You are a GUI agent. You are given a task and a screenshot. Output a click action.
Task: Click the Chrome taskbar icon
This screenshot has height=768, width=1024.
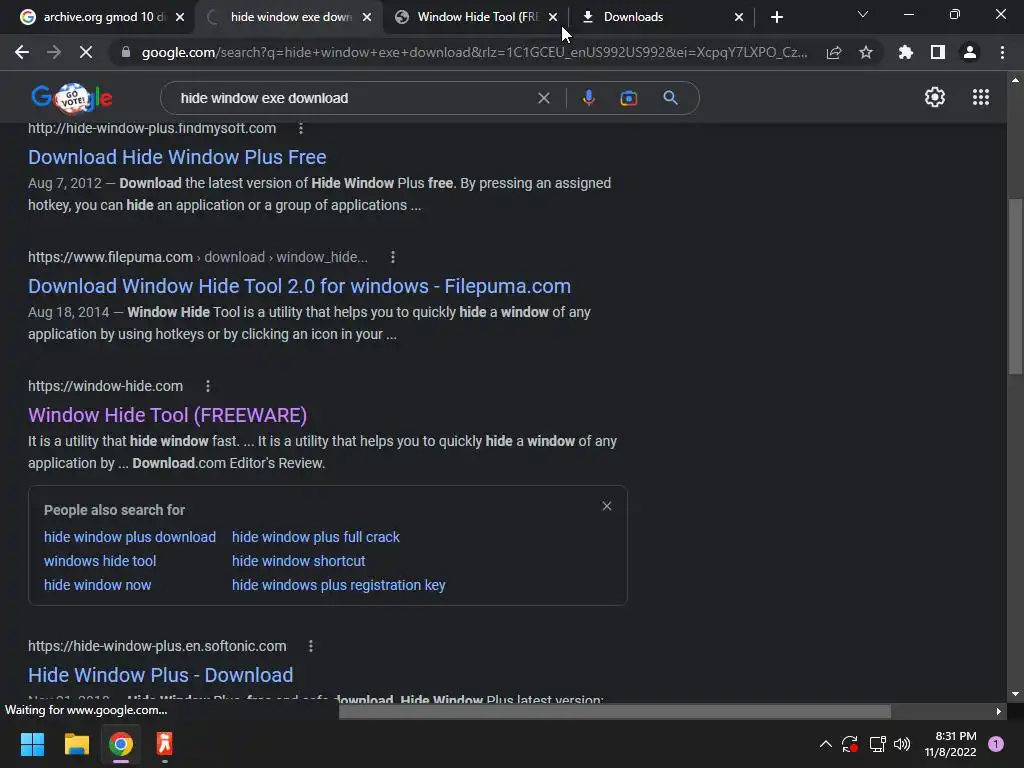121,744
